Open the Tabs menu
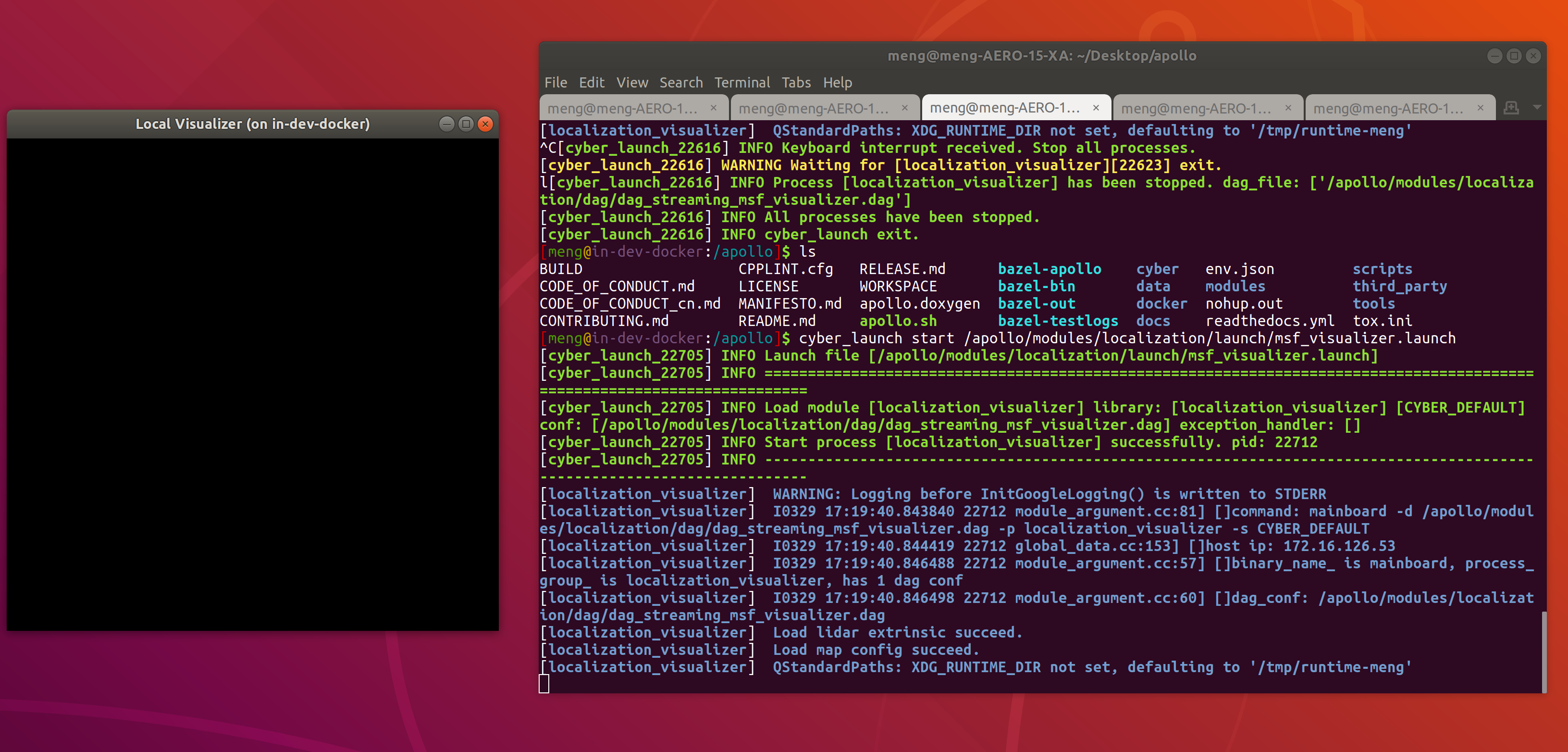This screenshot has width=1568, height=752. [796, 83]
